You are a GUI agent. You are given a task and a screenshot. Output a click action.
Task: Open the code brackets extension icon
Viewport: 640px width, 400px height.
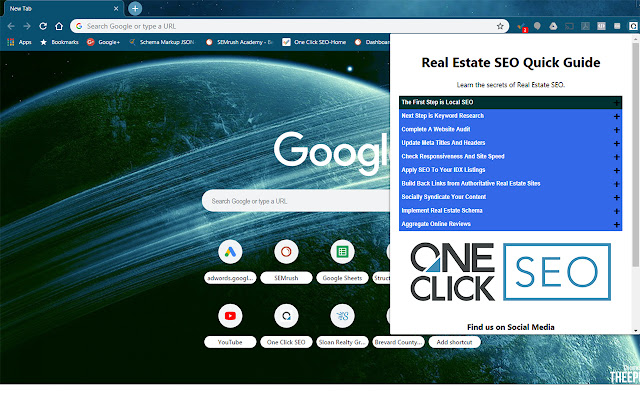pyautogui.click(x=601, y=26)
